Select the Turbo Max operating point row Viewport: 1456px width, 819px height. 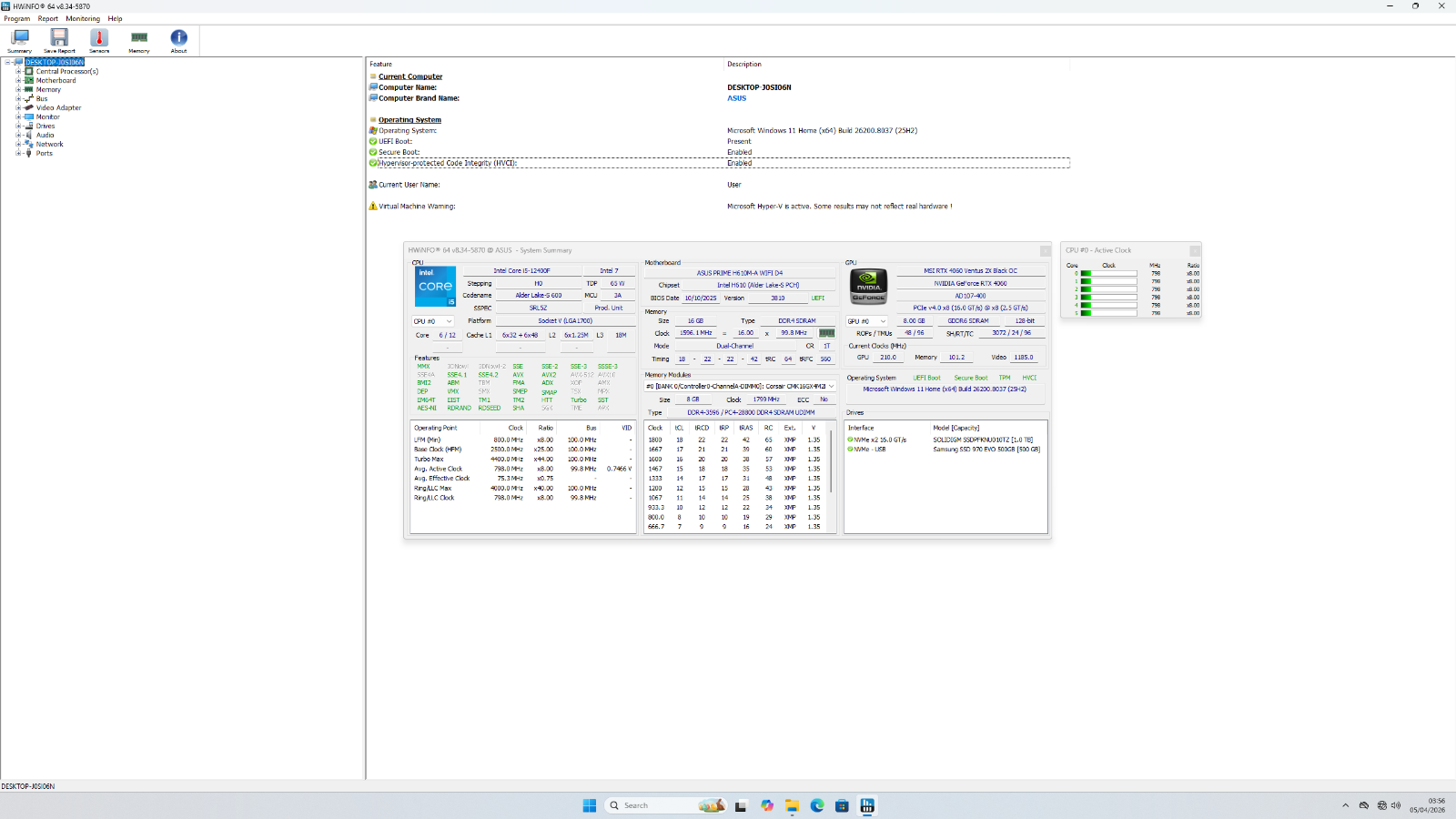pyautogui.click(x=522, y=460)
